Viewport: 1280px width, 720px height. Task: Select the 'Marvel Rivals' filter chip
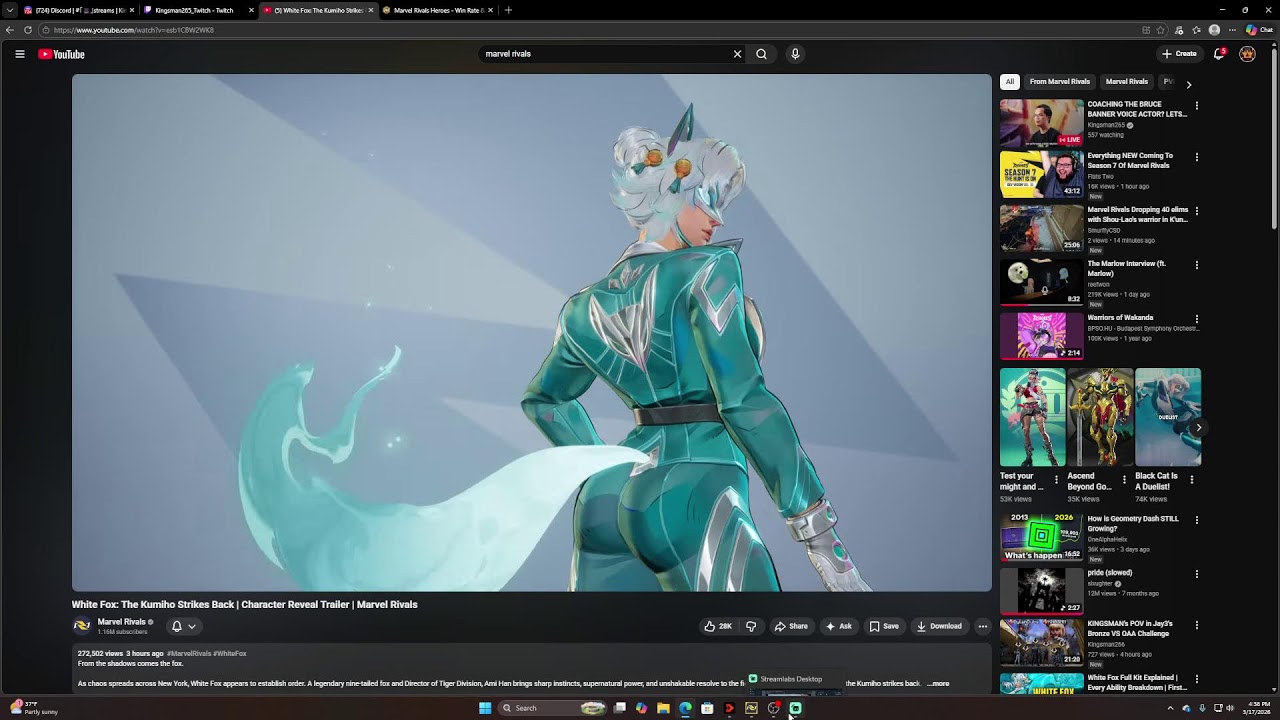click(x=1127, y=82)
